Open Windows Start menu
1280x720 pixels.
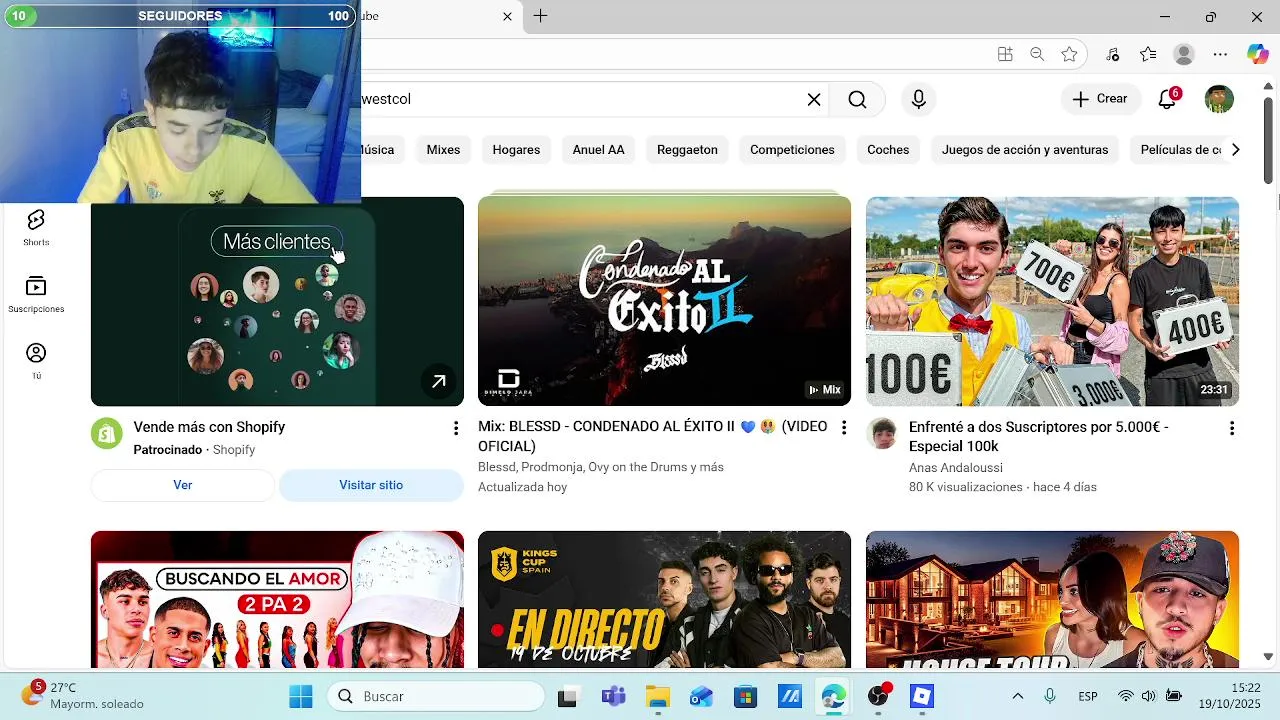click(x=300, y=696)
